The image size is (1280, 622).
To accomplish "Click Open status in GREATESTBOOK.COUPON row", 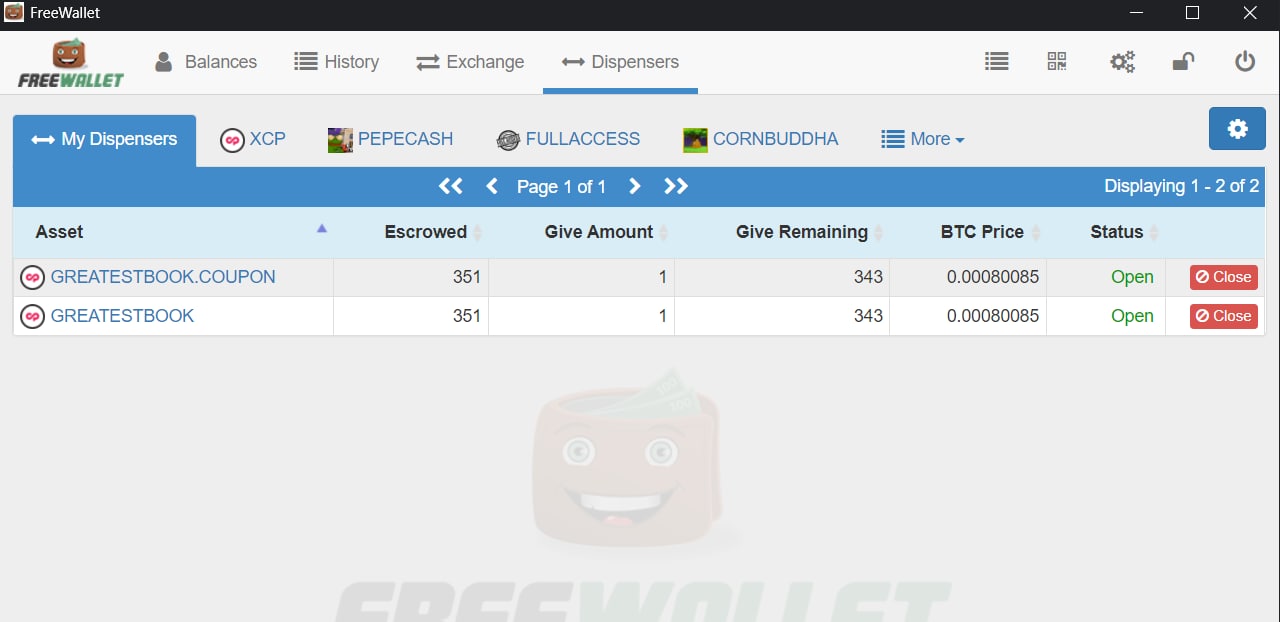I will click(1132, 277).
